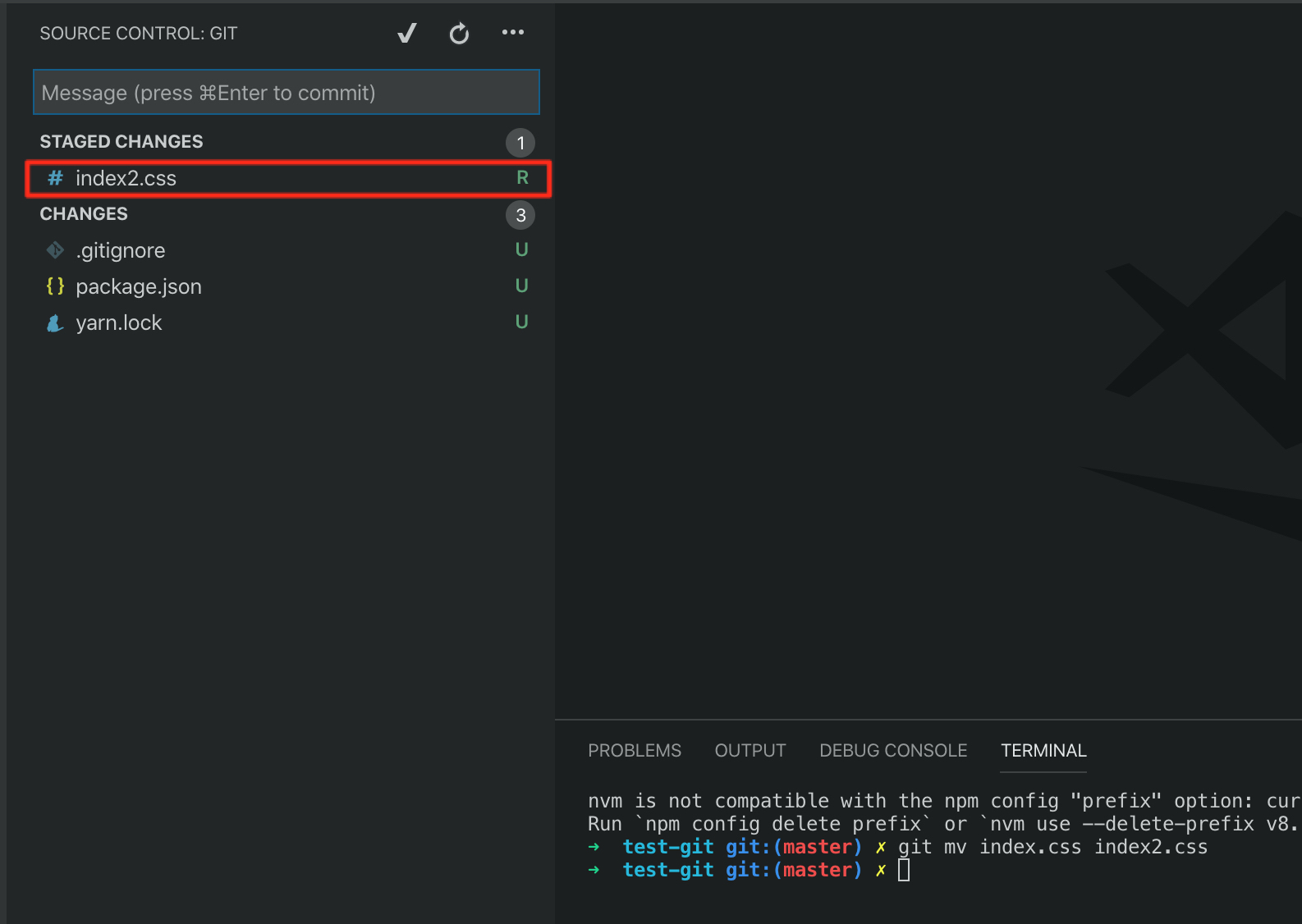Click the Source Control: Git panel title
Screen dimensions: 1302x924
tap(139, 34)
